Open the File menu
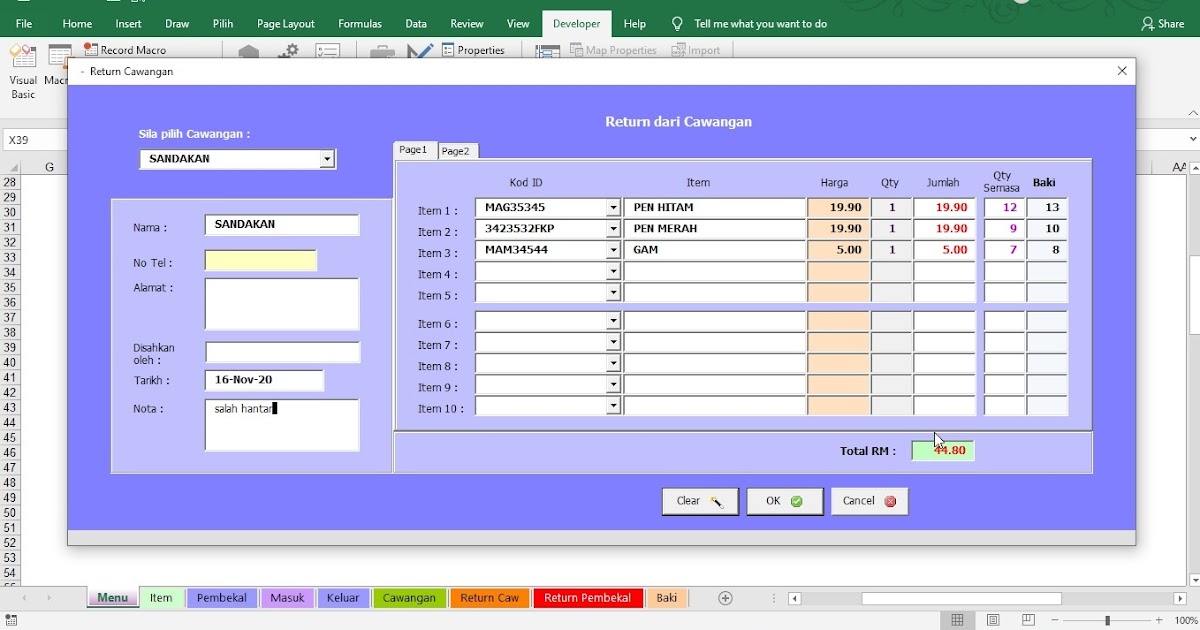 pyautogui.click(x=24, y=23)
